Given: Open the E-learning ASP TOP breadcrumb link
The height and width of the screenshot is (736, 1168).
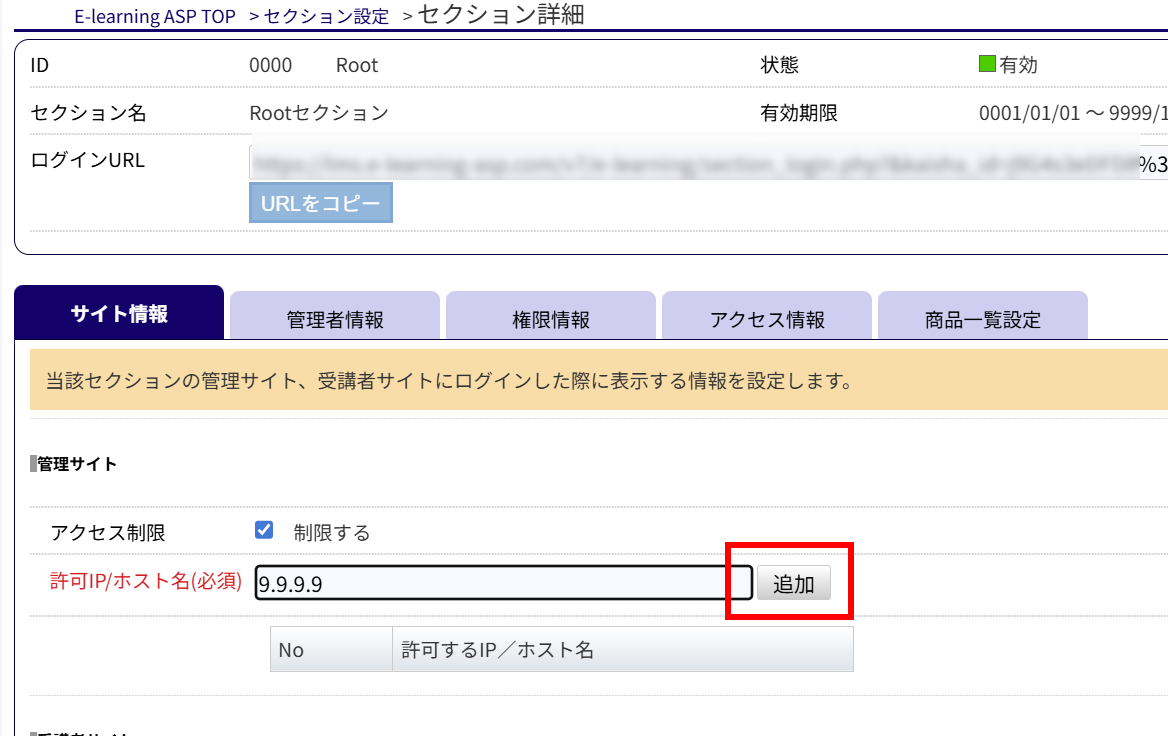Looking at the screenshot, I should (x=155, y=17).
